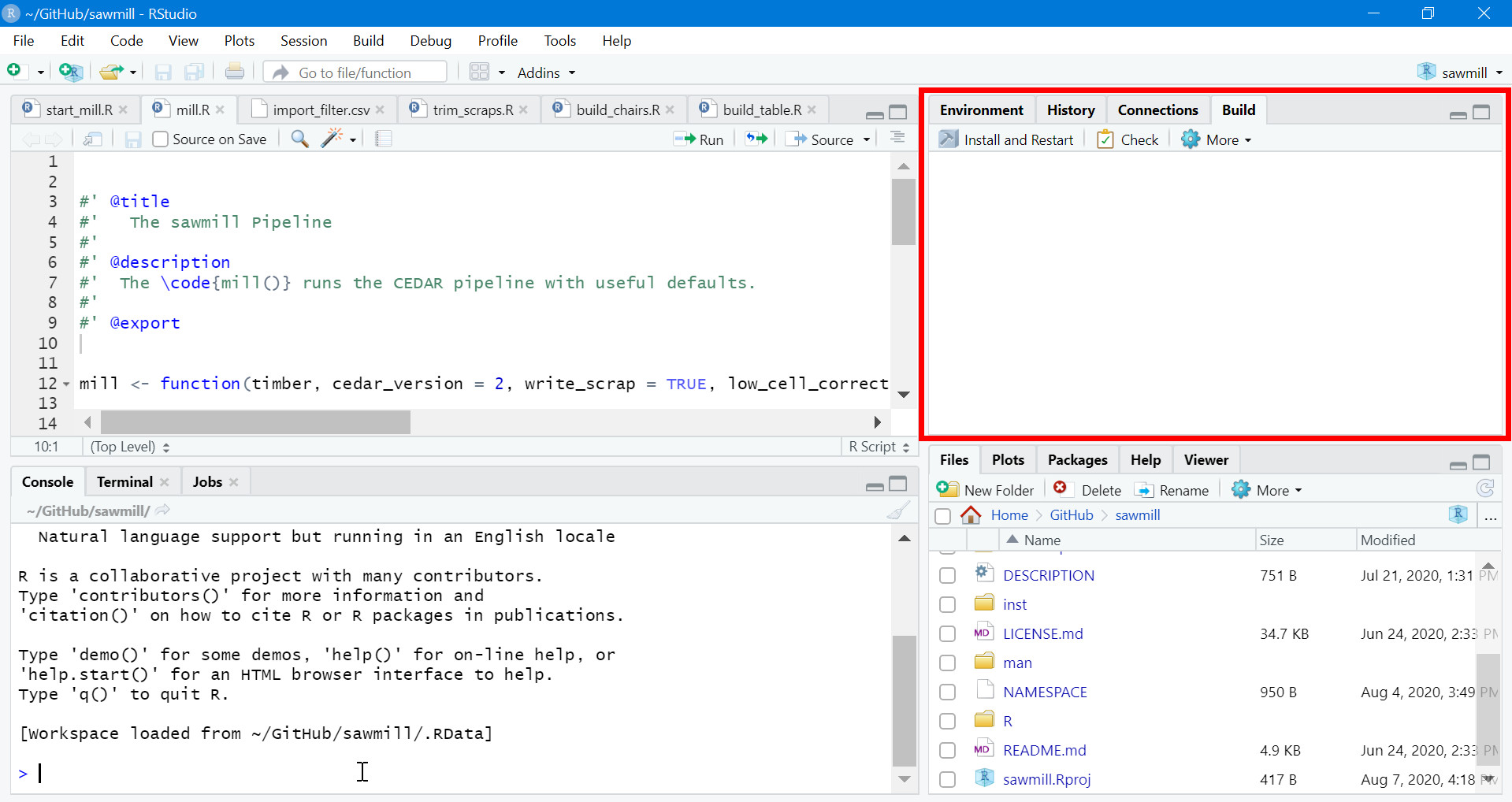Open the R Script file type selector

coord(879,447)
